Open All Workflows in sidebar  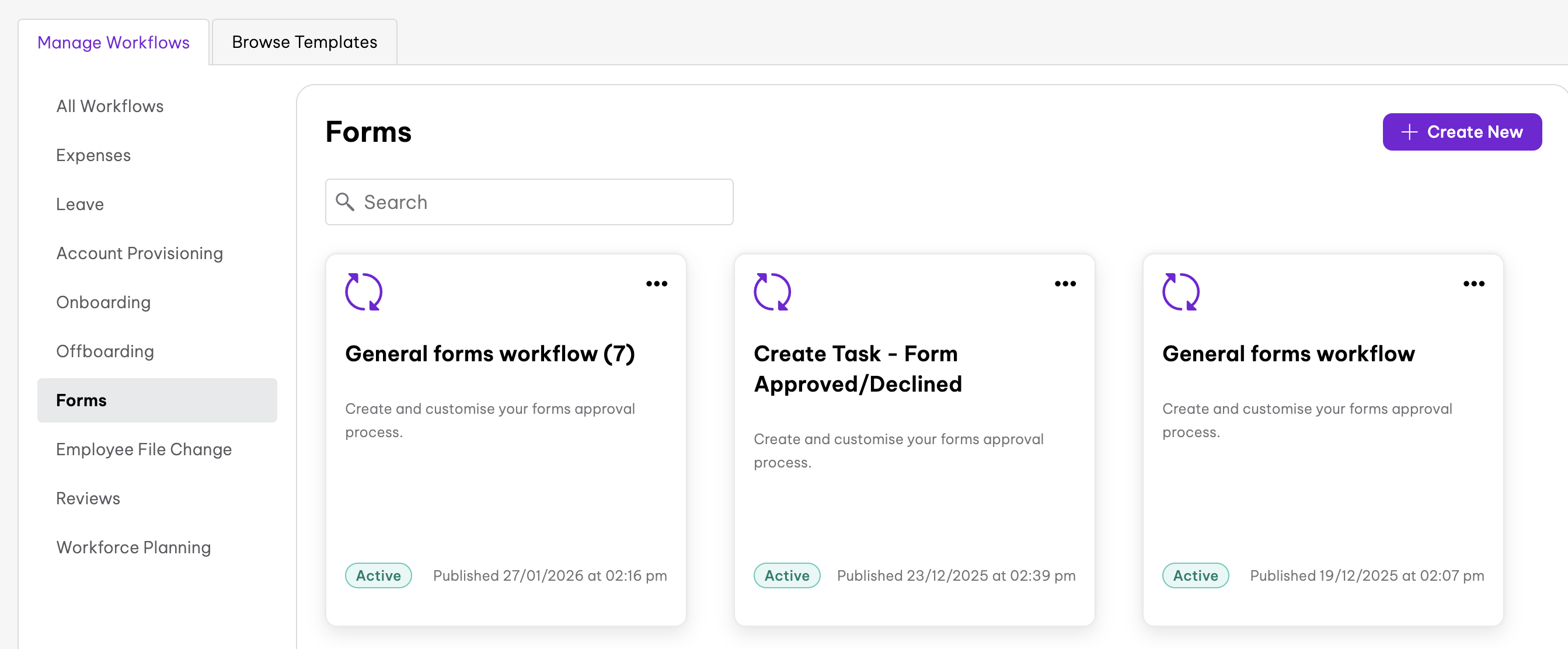110,106
